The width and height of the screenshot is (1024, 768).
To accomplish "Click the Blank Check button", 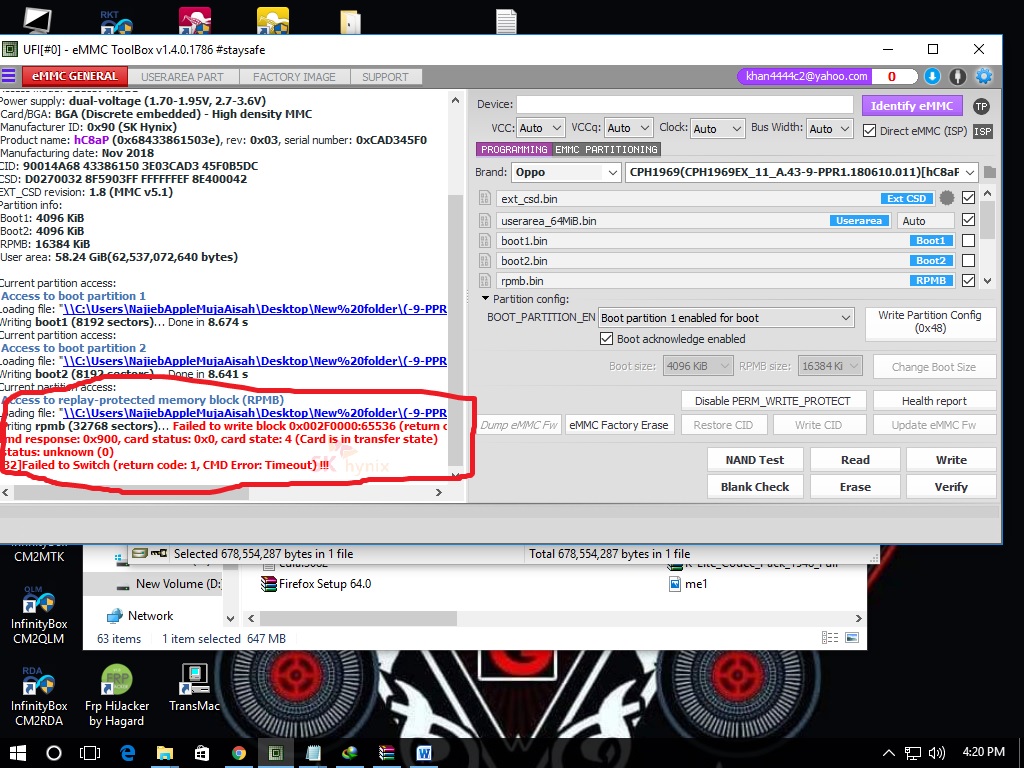I will click(755, 487).
